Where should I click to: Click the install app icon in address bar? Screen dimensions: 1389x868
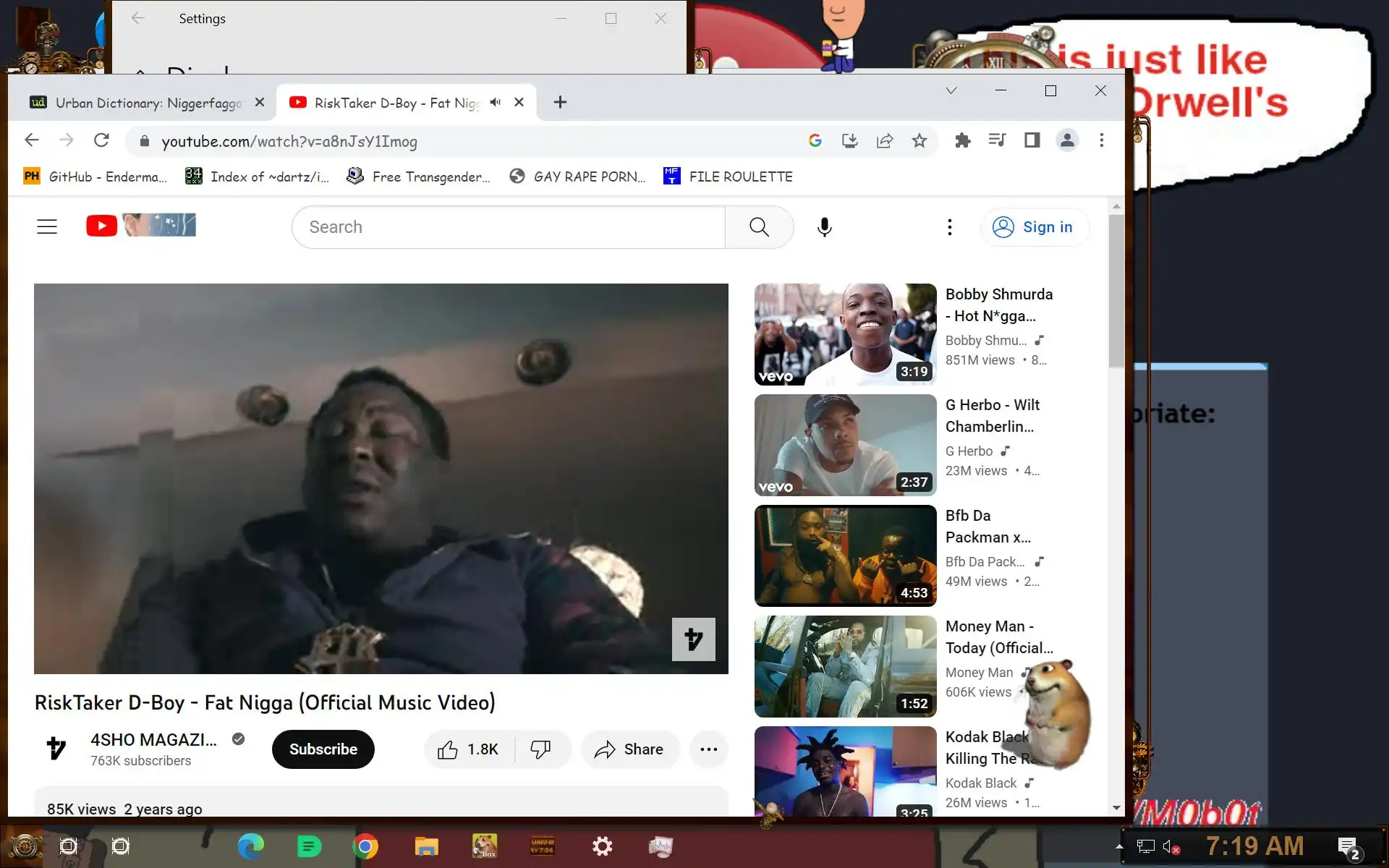coord(850,141)
